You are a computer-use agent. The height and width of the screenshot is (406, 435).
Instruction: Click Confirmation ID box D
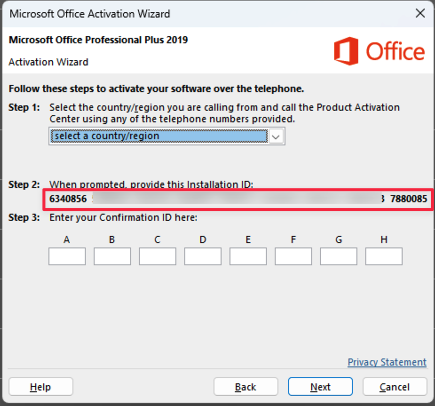coord(203,256)
